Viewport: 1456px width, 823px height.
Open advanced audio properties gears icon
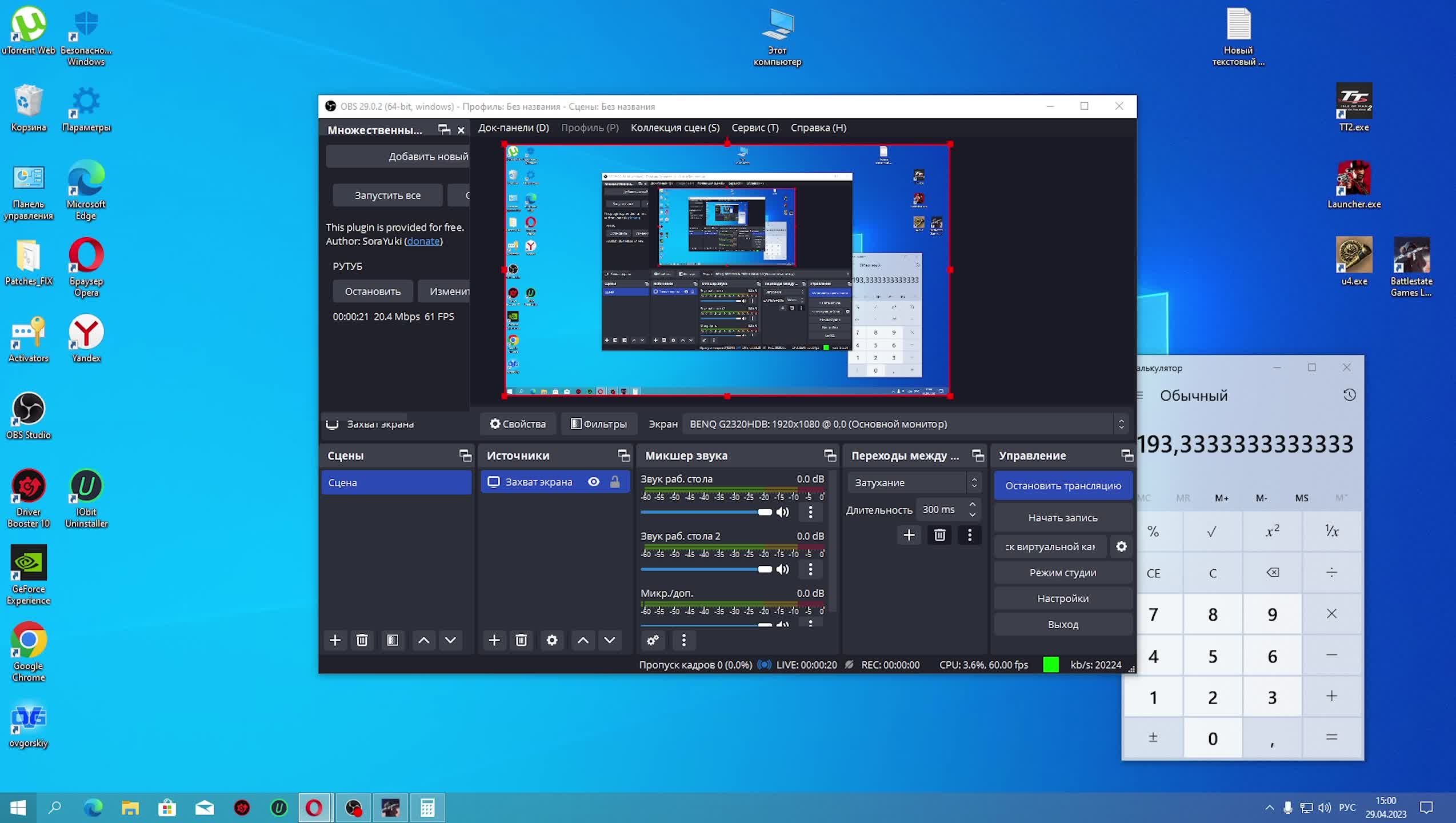[653, 640]
